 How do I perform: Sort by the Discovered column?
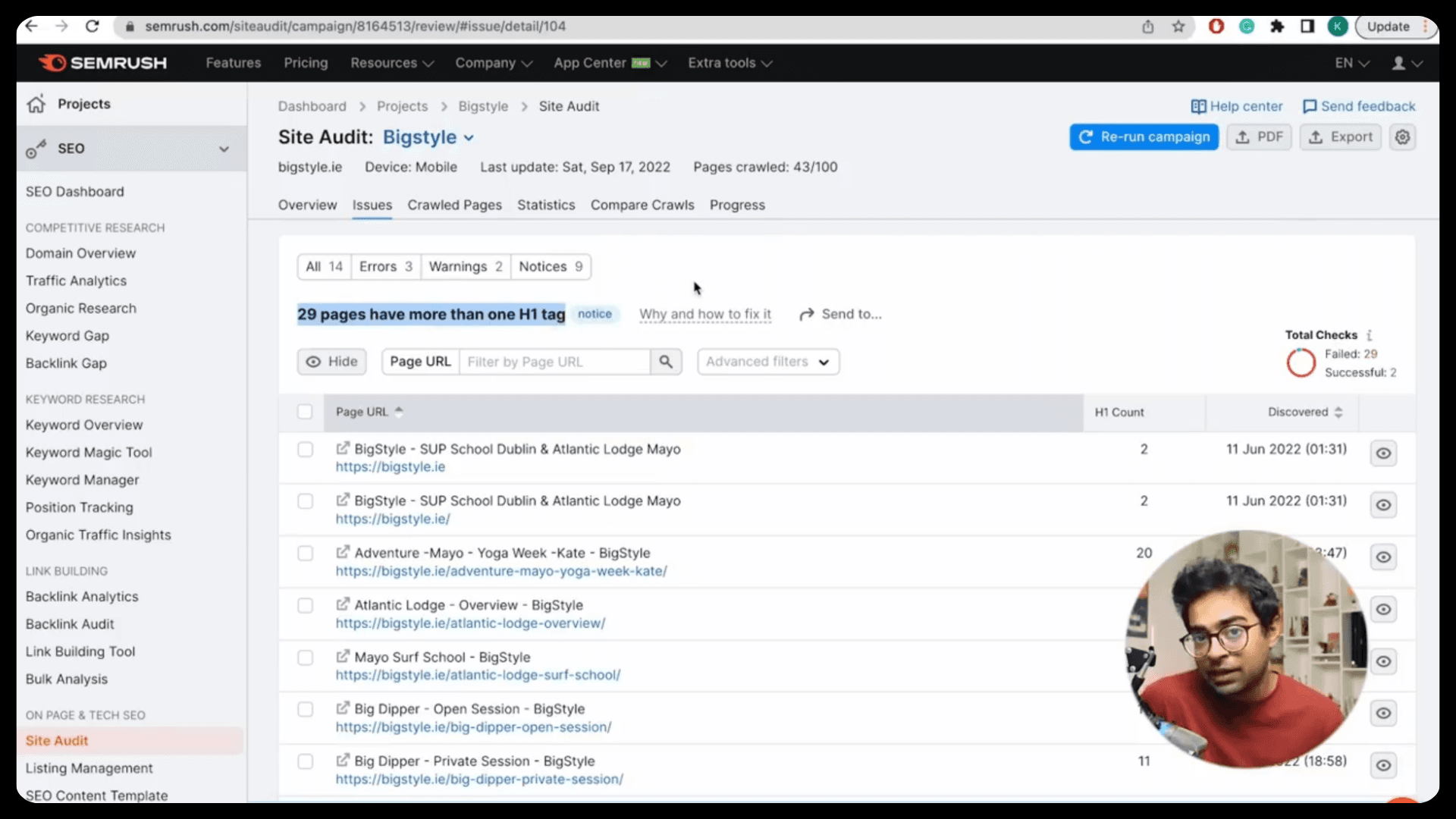point(1305,412)
